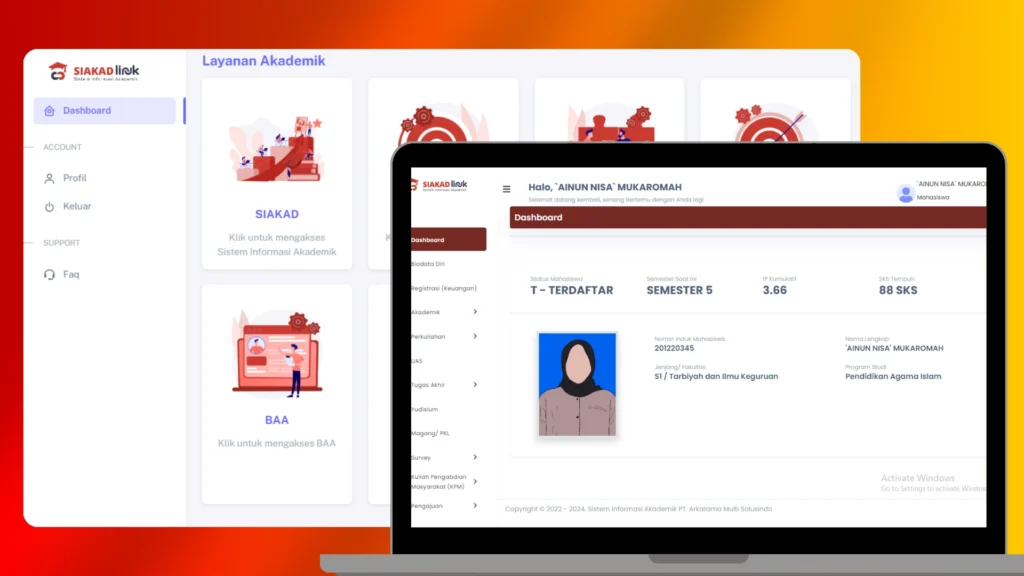Click "S1 / Tarbiyah dan Ilmu Keguruan" text
This screenshot has height=576, width=1024.
point(716,377)
